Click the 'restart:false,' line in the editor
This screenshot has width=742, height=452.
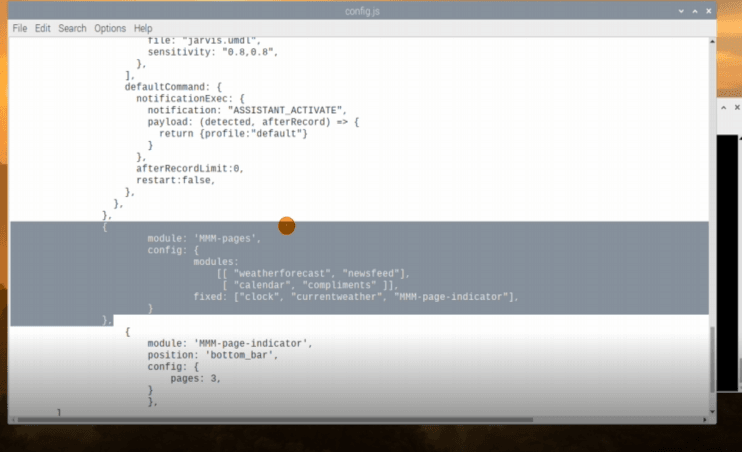click(175, 180)
